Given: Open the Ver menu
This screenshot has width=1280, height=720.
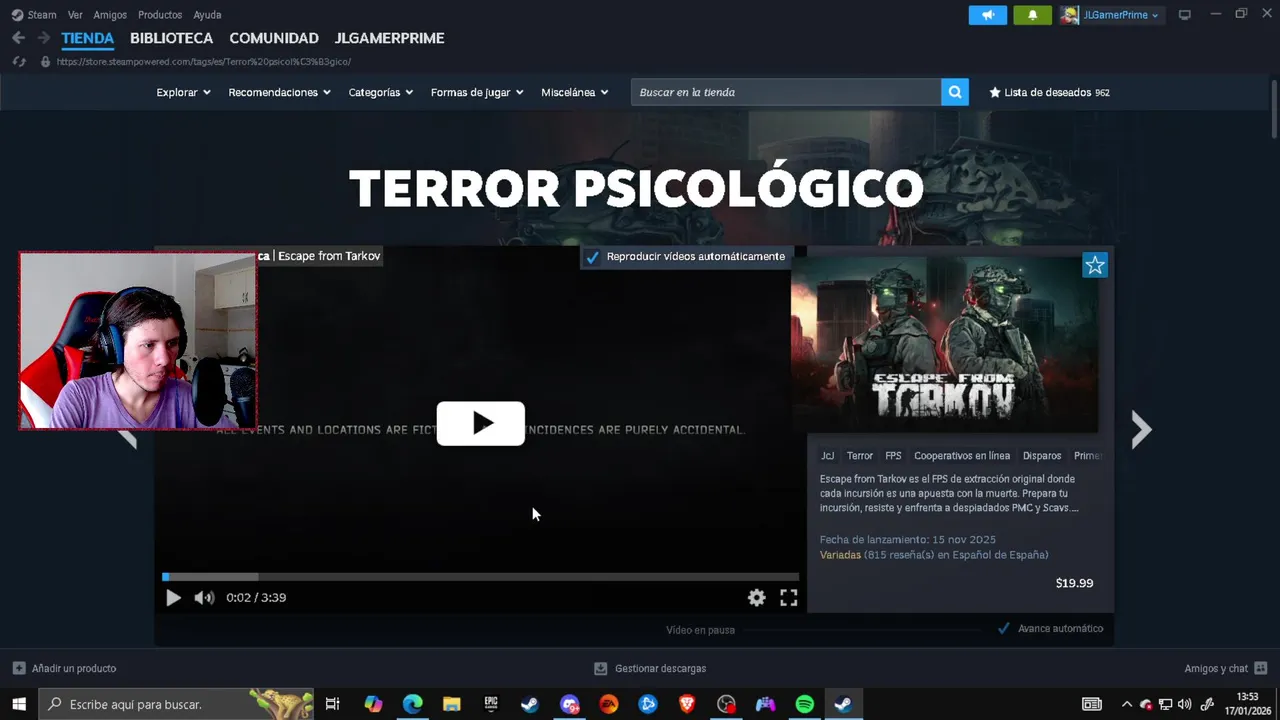Looking at the screenshot, I should 75,15.
